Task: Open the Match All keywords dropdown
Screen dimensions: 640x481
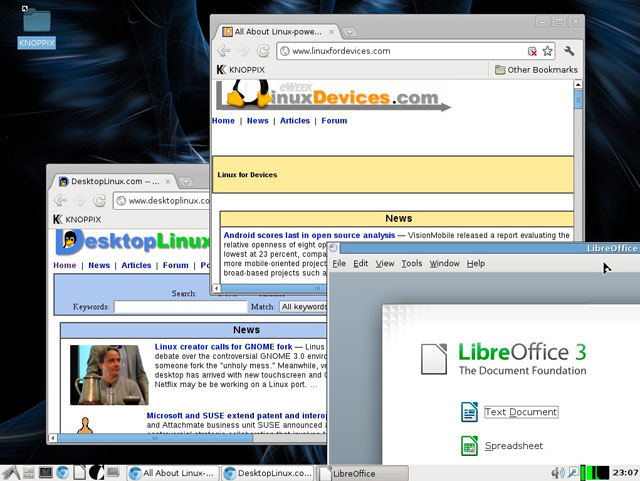Action: tap(303, 307)
